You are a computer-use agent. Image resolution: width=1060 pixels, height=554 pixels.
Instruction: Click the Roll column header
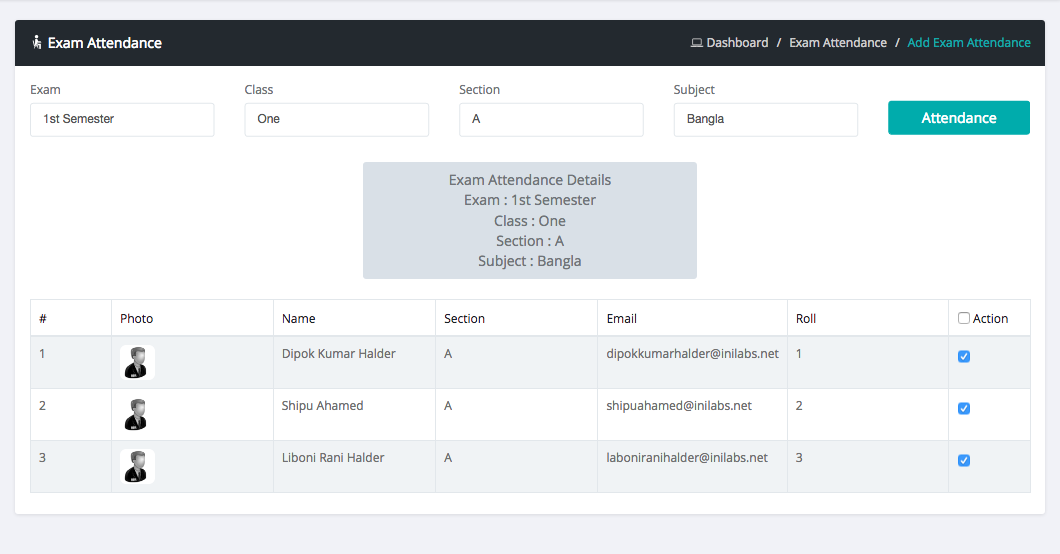806,318
